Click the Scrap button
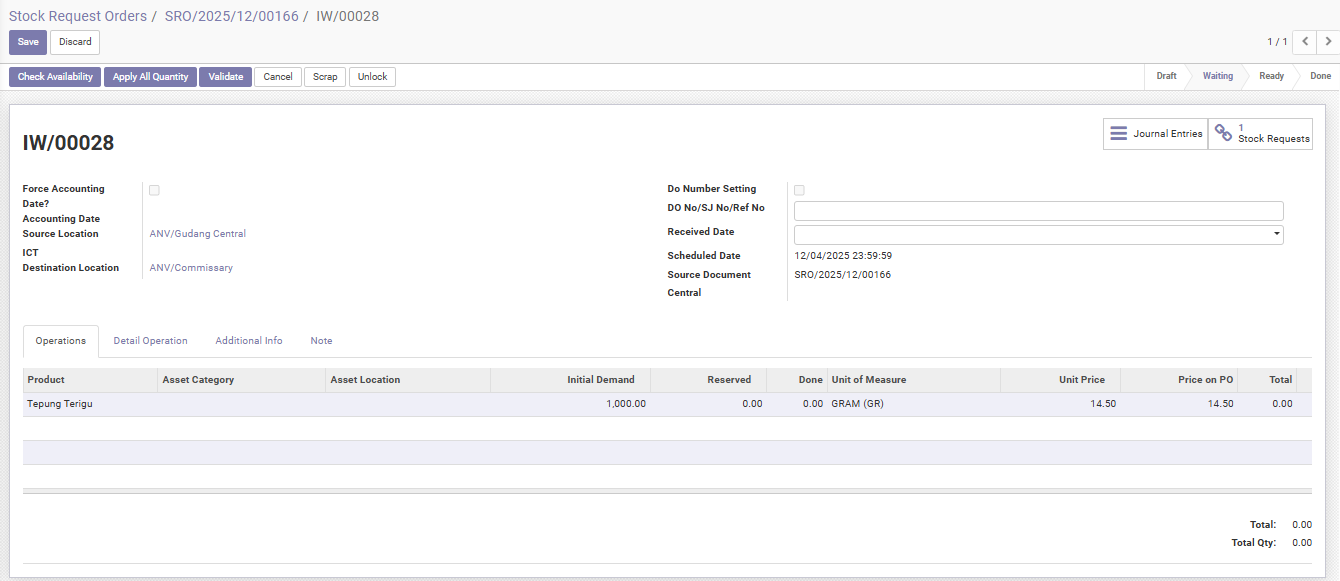The image size is (1340, 581). [325, 77]
